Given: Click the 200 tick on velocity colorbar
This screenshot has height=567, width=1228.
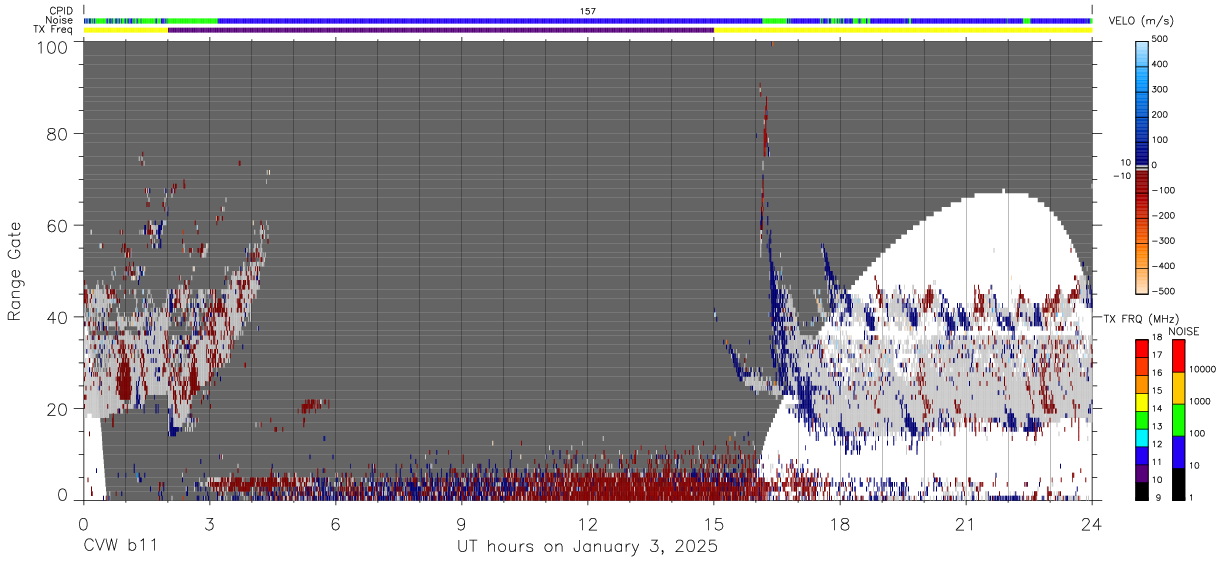Looking at the screenshot, I should [x=1160, y=115].
